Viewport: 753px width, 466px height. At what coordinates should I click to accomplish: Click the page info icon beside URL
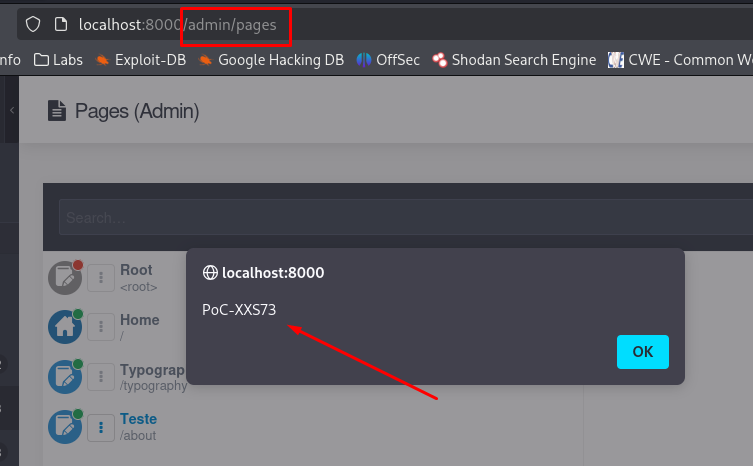pyautogui.click(x=60, y=24)
